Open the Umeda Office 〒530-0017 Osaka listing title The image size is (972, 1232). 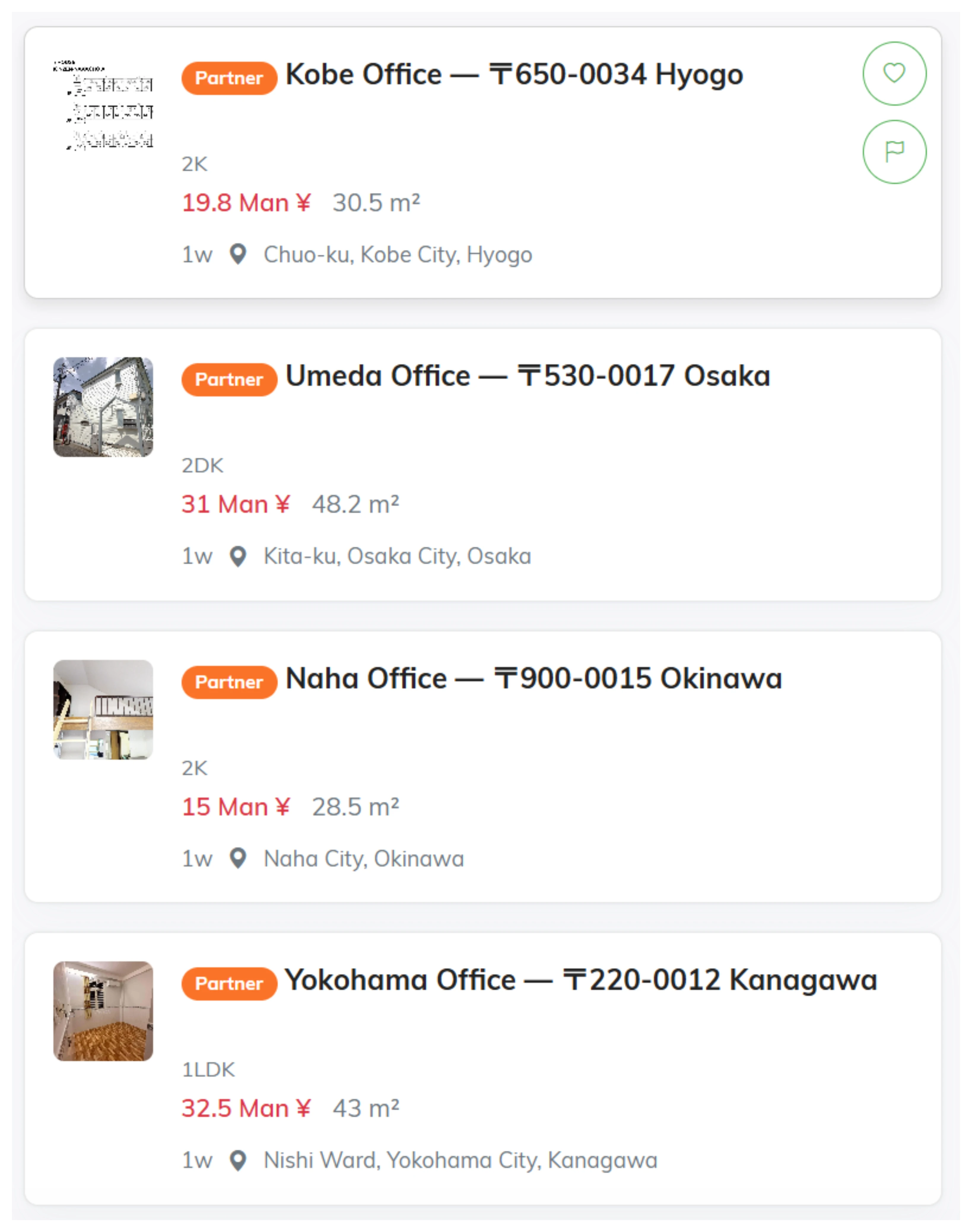(x=528, y=376)
